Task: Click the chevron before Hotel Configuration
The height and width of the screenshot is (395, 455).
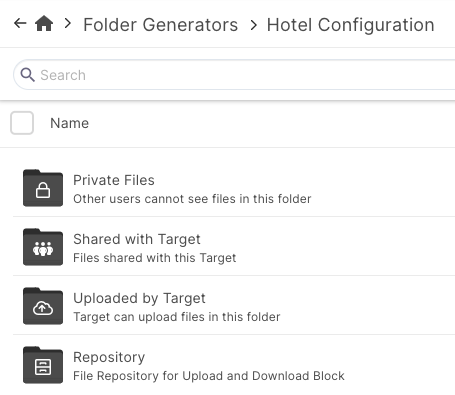Action: tap(254, 25)
